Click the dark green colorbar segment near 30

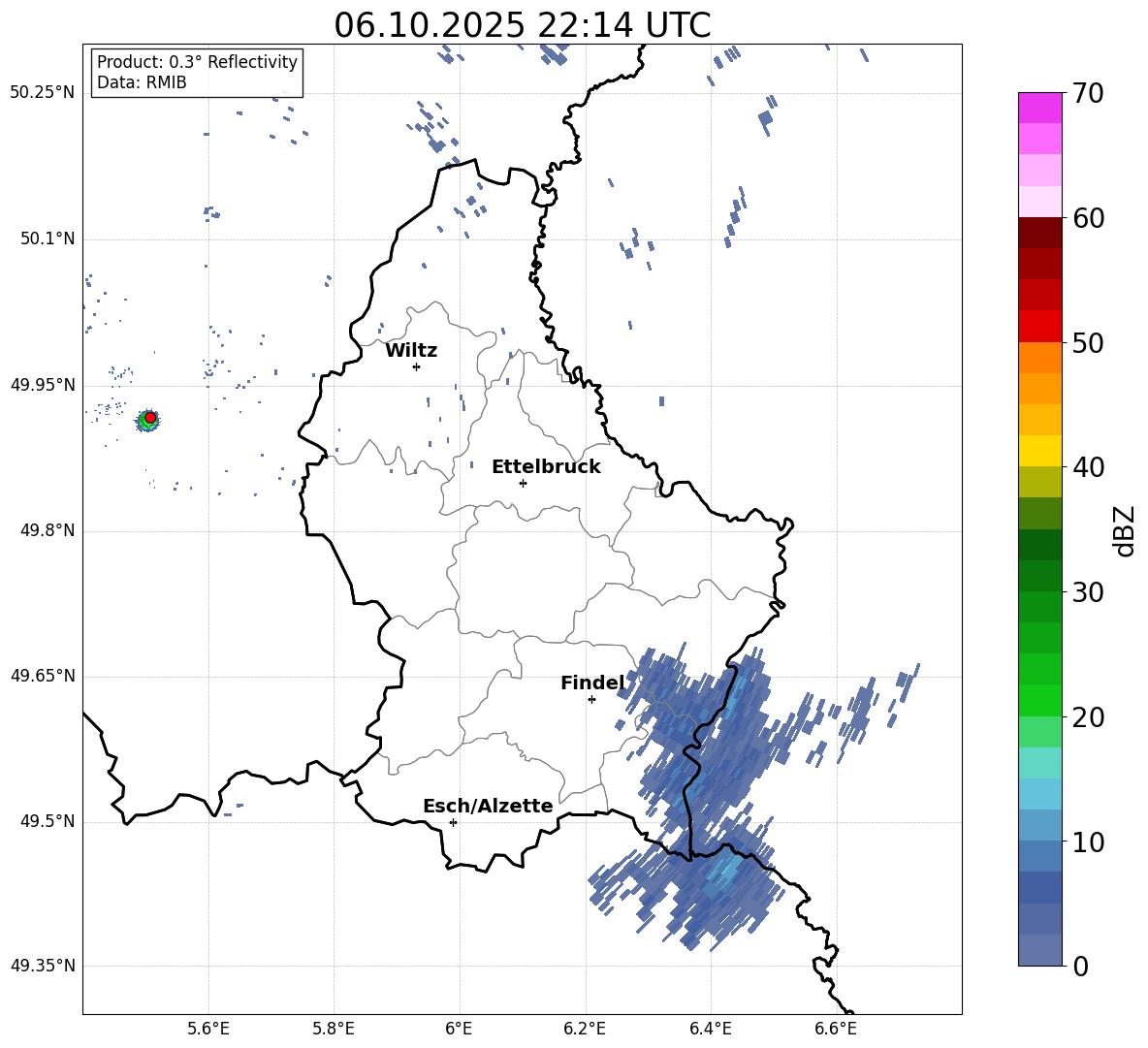1039,576
